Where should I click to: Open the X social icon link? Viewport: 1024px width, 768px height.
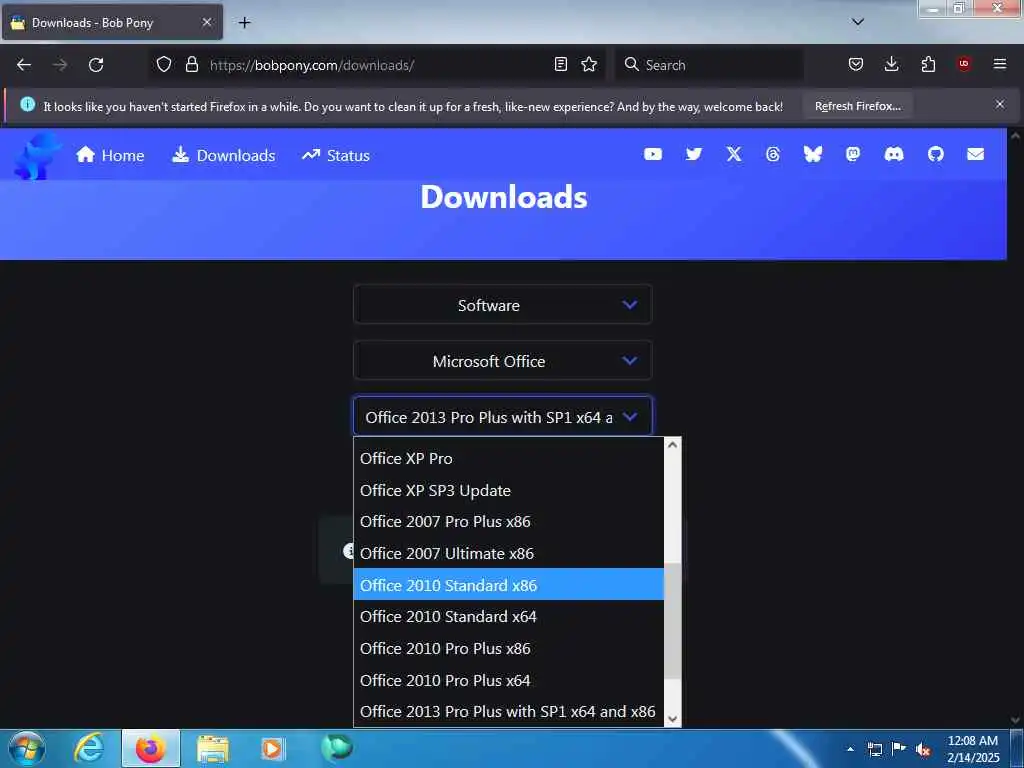[x=734, y=154]
